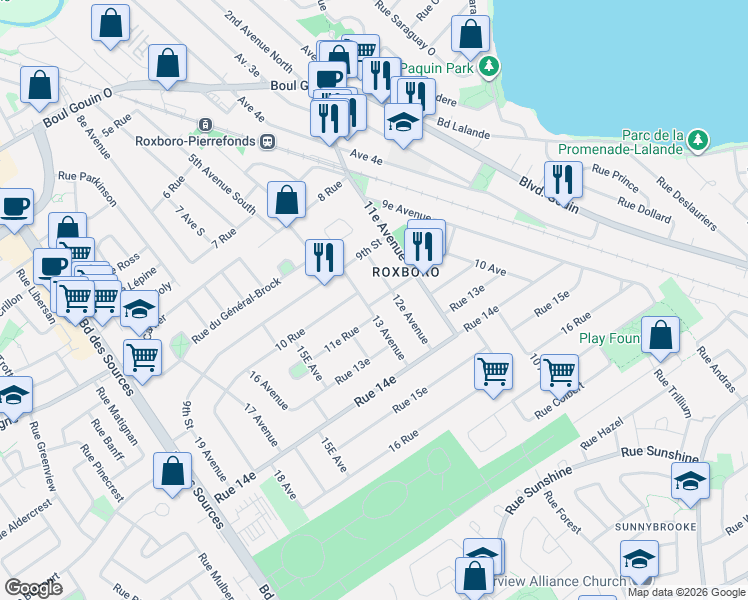The image size is (748, 600).
Task: Click the Rue Dollard street label
Action: pos(644,210)
